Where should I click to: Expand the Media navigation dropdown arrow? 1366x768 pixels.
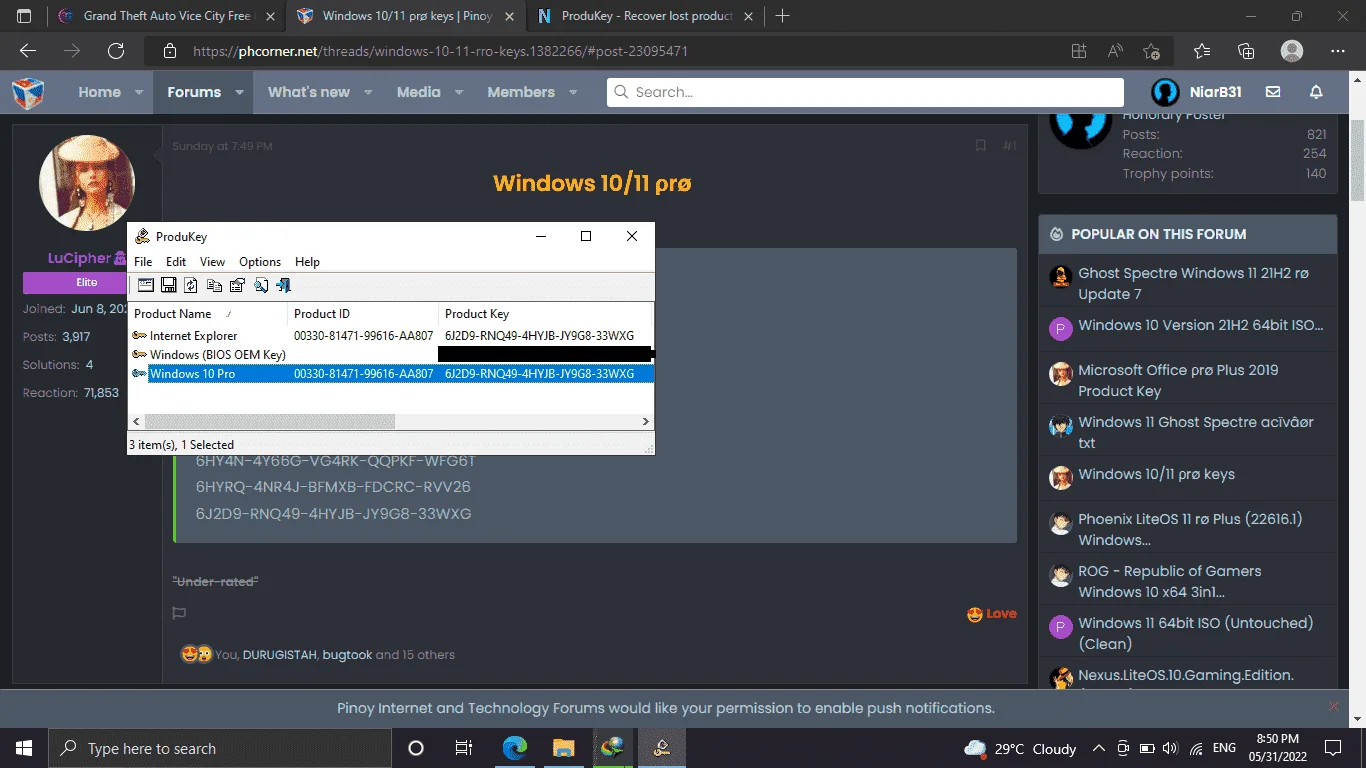[x=459, y=92]
